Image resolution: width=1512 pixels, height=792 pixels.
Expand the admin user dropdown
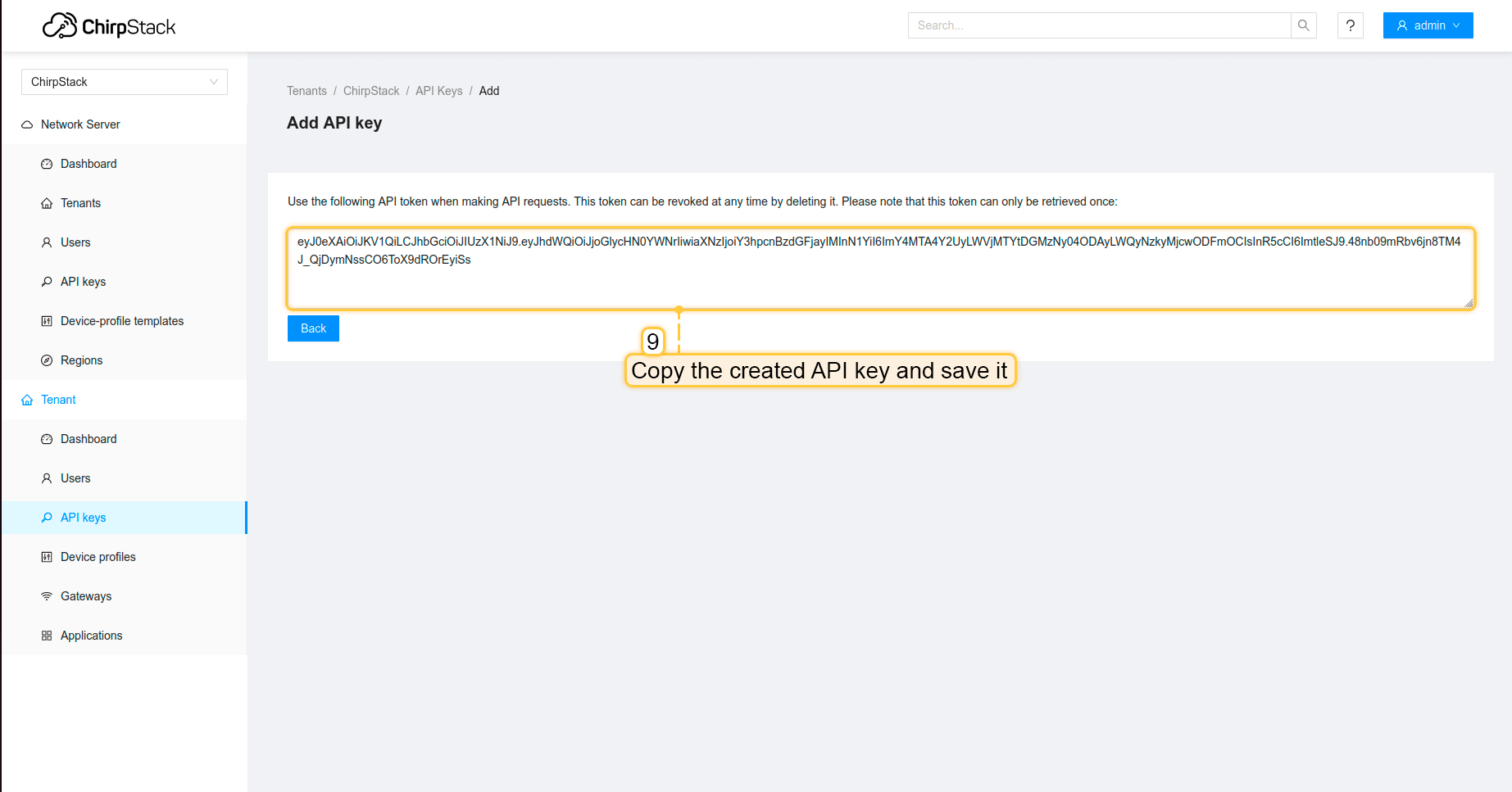[x=1428, y=25]
